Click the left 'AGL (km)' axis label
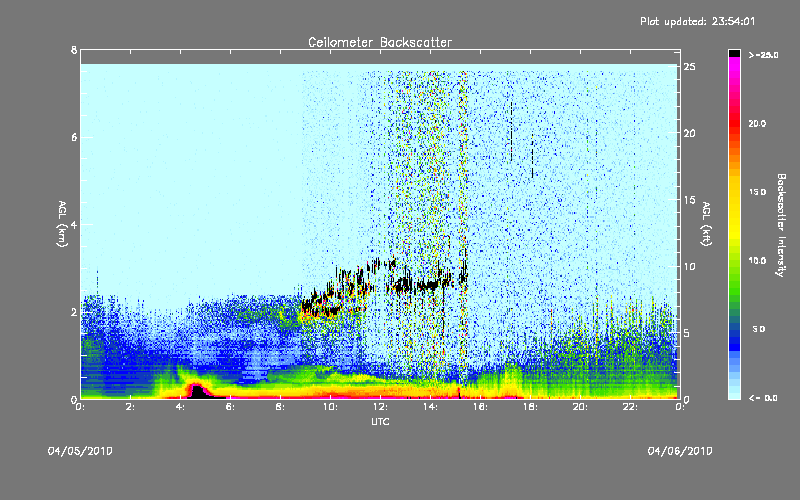 [62, 224]
